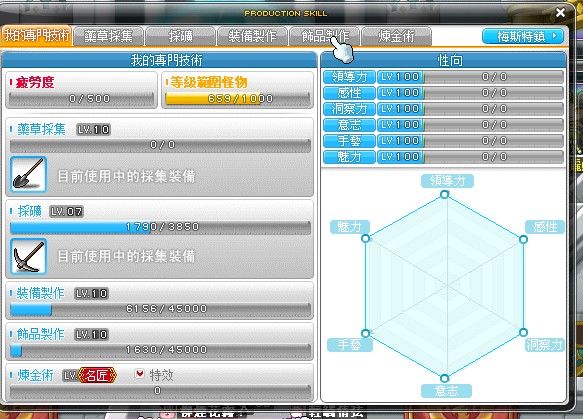
Task: Click the 性向 panel header
Action: point(444,60)
